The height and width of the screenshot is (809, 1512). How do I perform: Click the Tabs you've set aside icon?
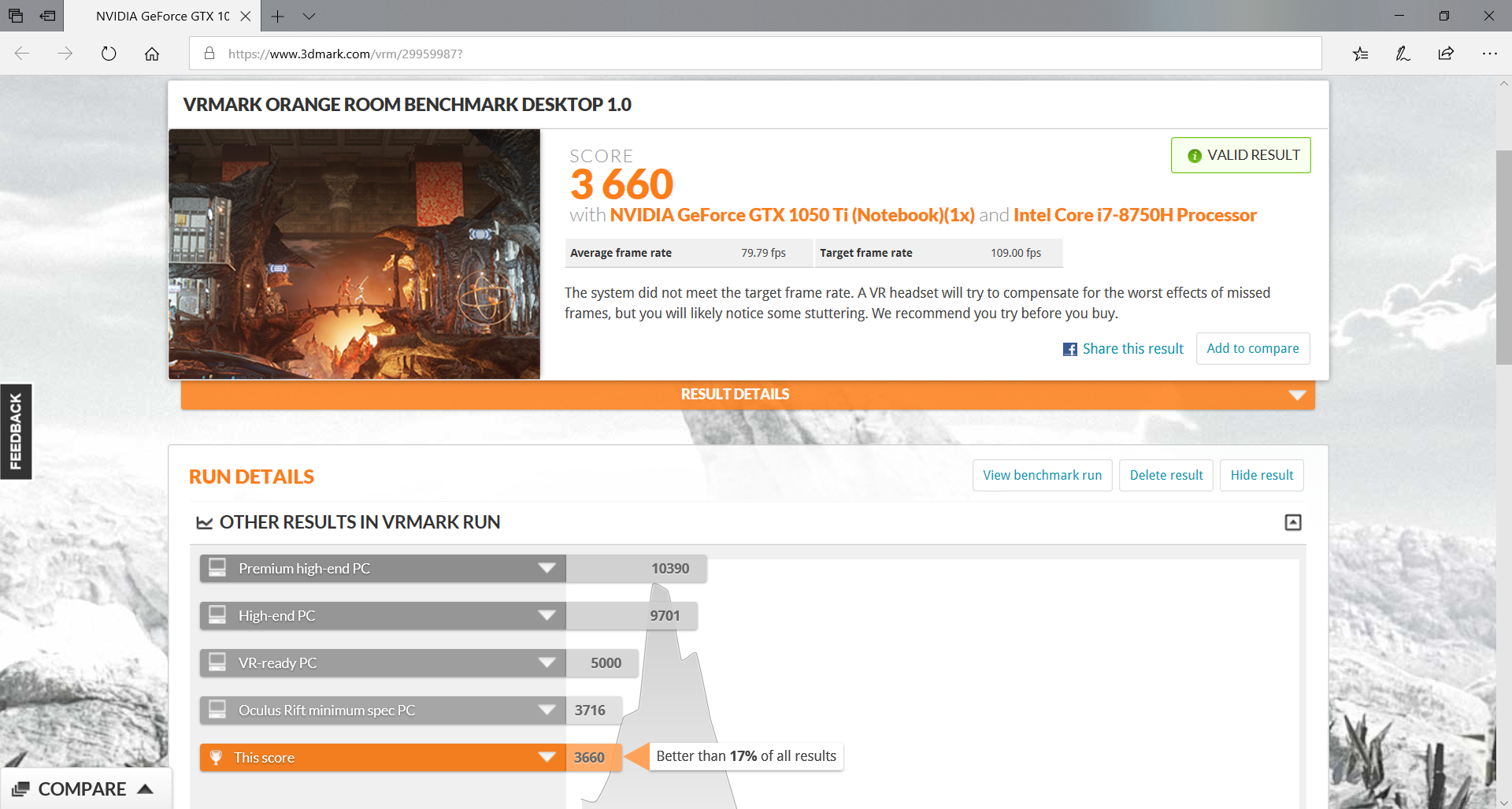pos(16,16)
